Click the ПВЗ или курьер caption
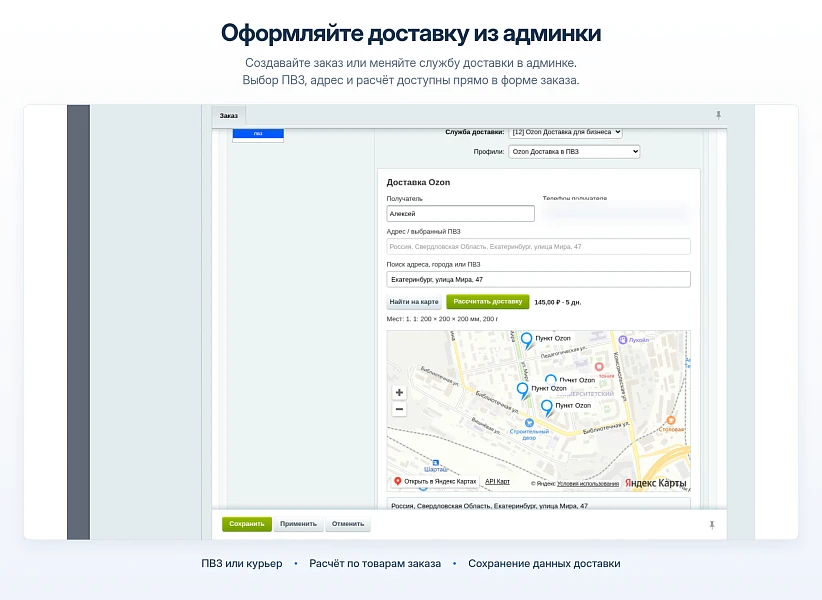This screenshot has width=822, height=600. [242, 564]
